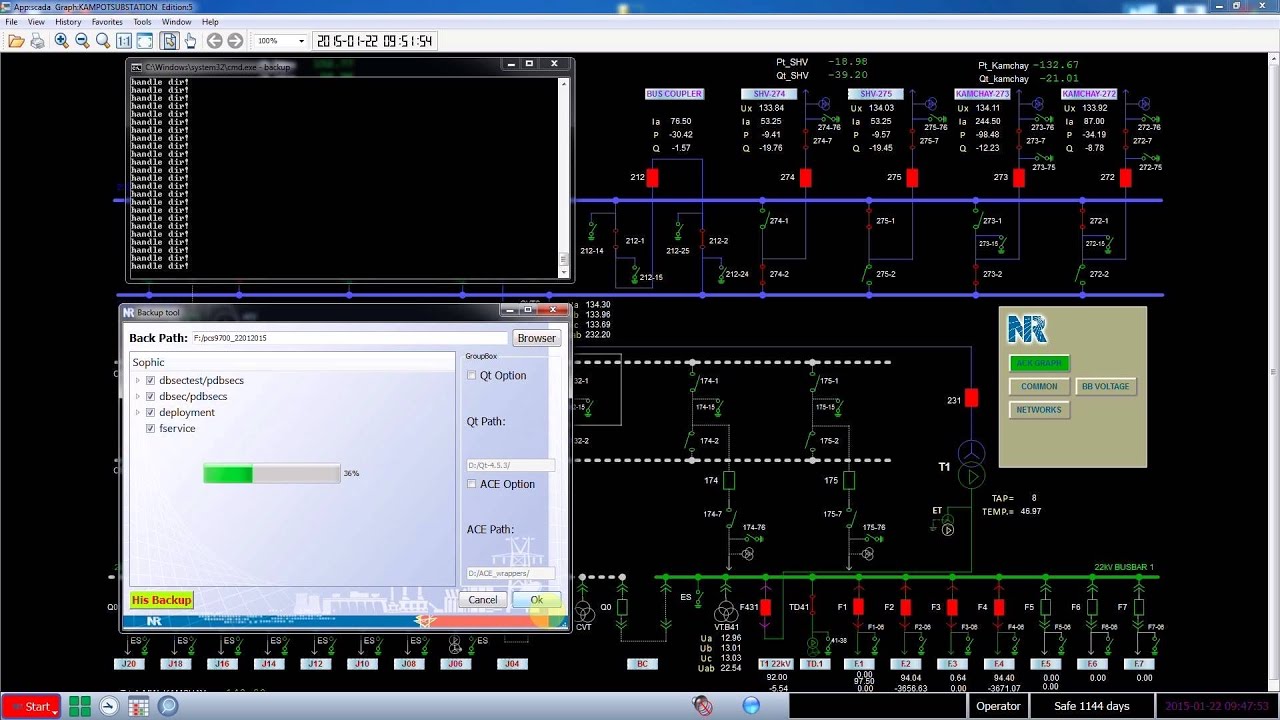Uncheck the fservice checkbox
This screenshot has height=720, width=1280.
coord(151,428)
